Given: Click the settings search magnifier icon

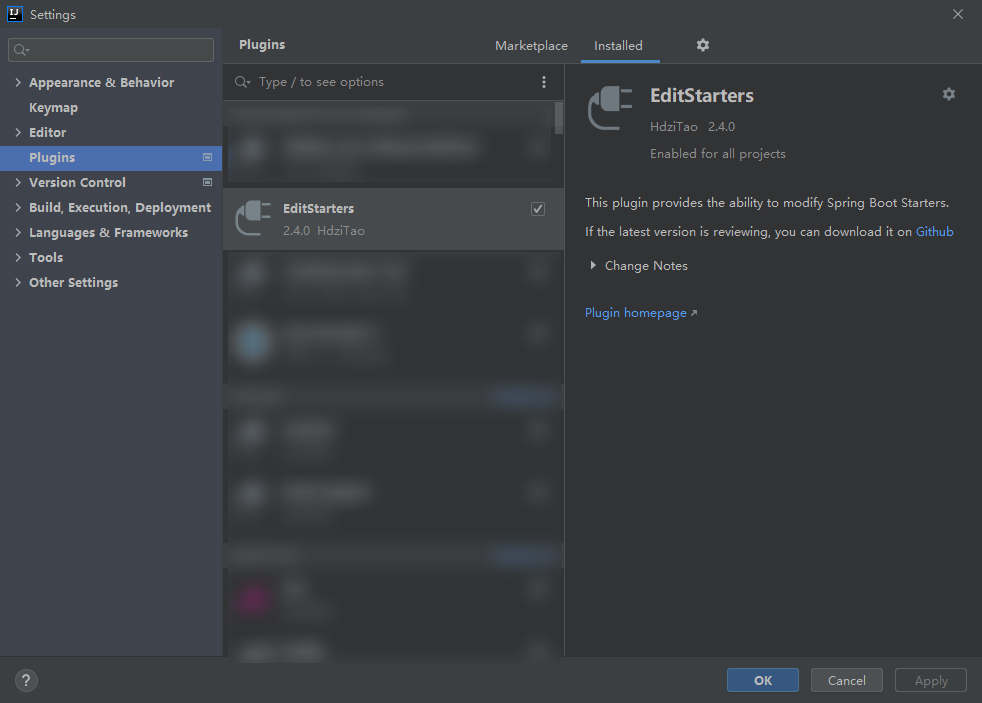Looking at the screenshot, I should (x=21, y=50).
